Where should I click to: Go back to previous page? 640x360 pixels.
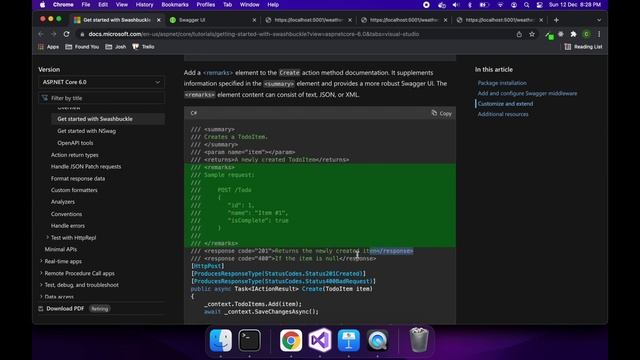41,34
